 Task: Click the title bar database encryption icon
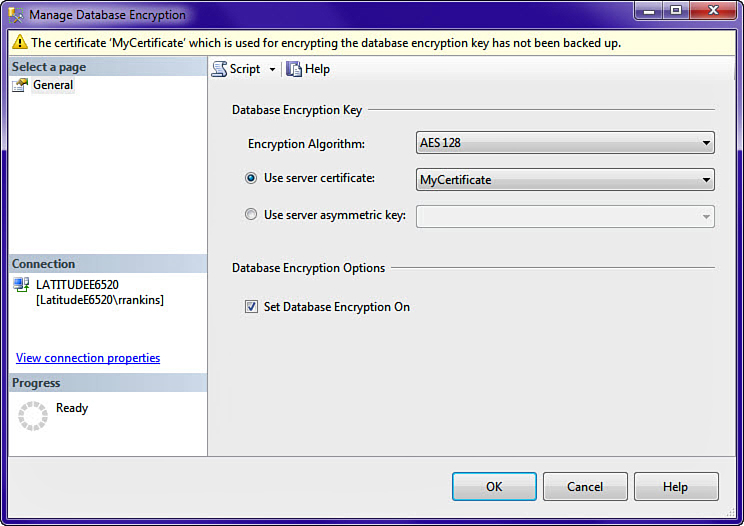coord(16,15)
